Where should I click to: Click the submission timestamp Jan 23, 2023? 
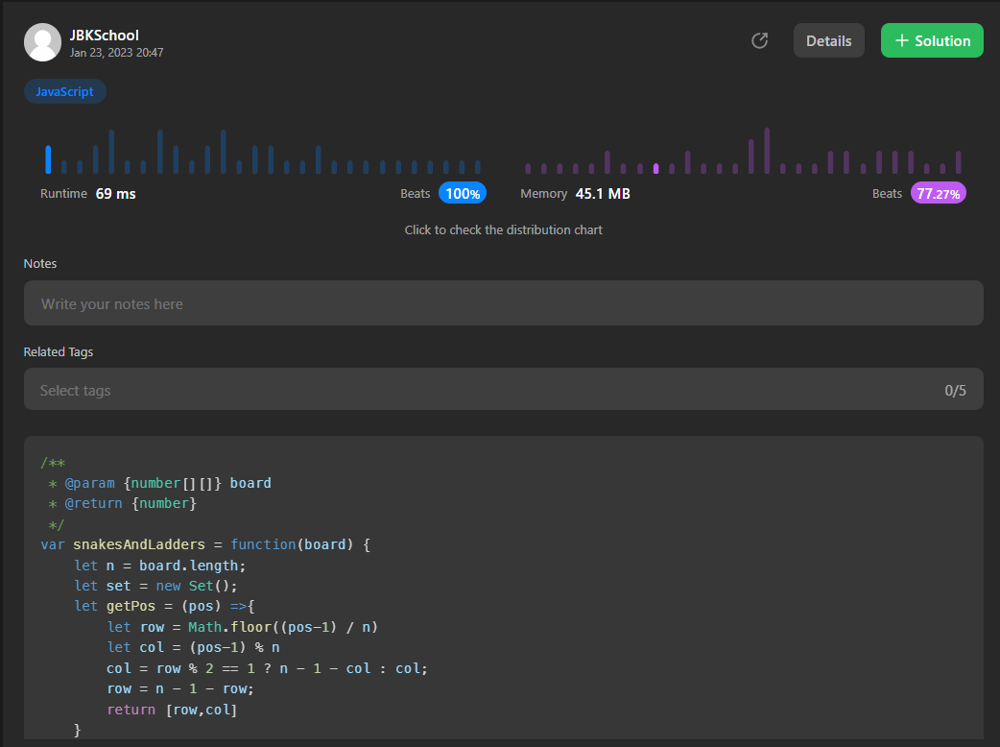coord(116,52)
